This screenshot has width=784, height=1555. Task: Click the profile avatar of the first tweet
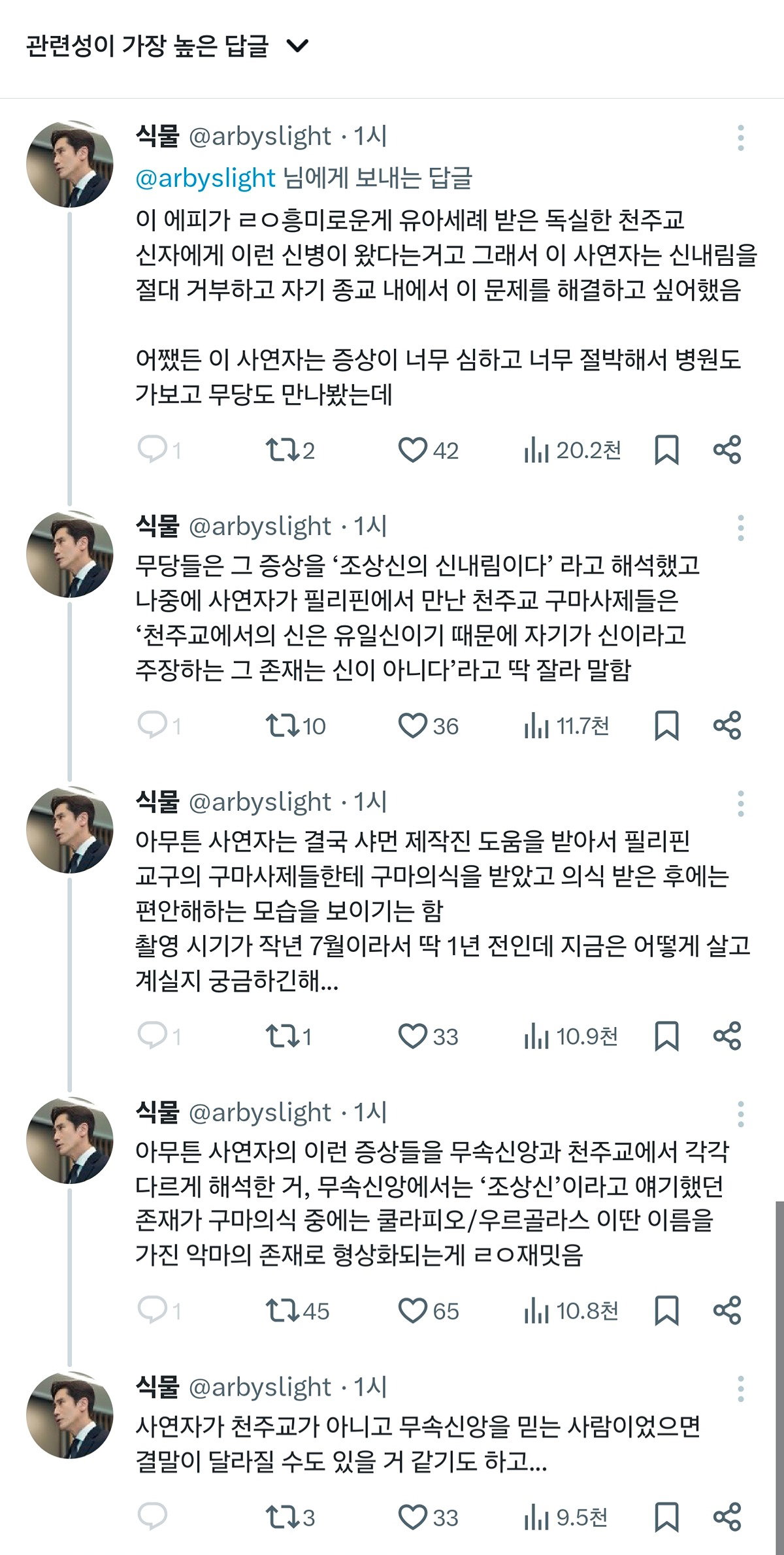[x=70, y=164]
